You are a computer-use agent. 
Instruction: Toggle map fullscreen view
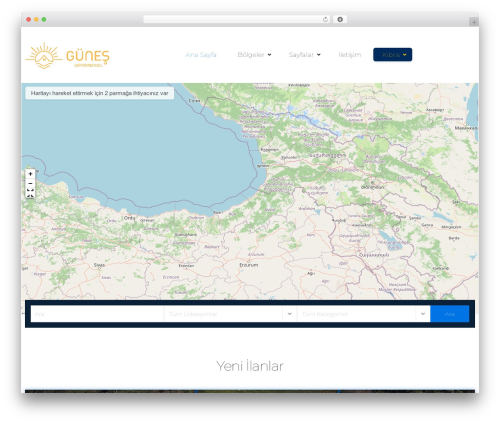tap(30, 193)
